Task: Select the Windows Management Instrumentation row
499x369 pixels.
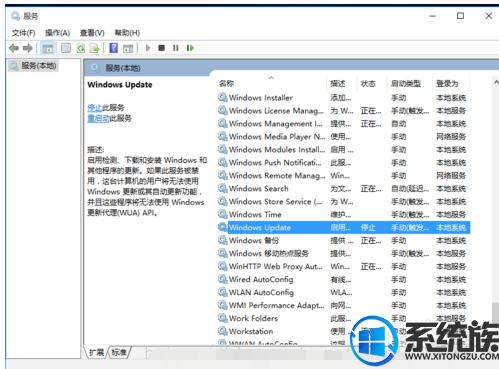Action: 343,124
